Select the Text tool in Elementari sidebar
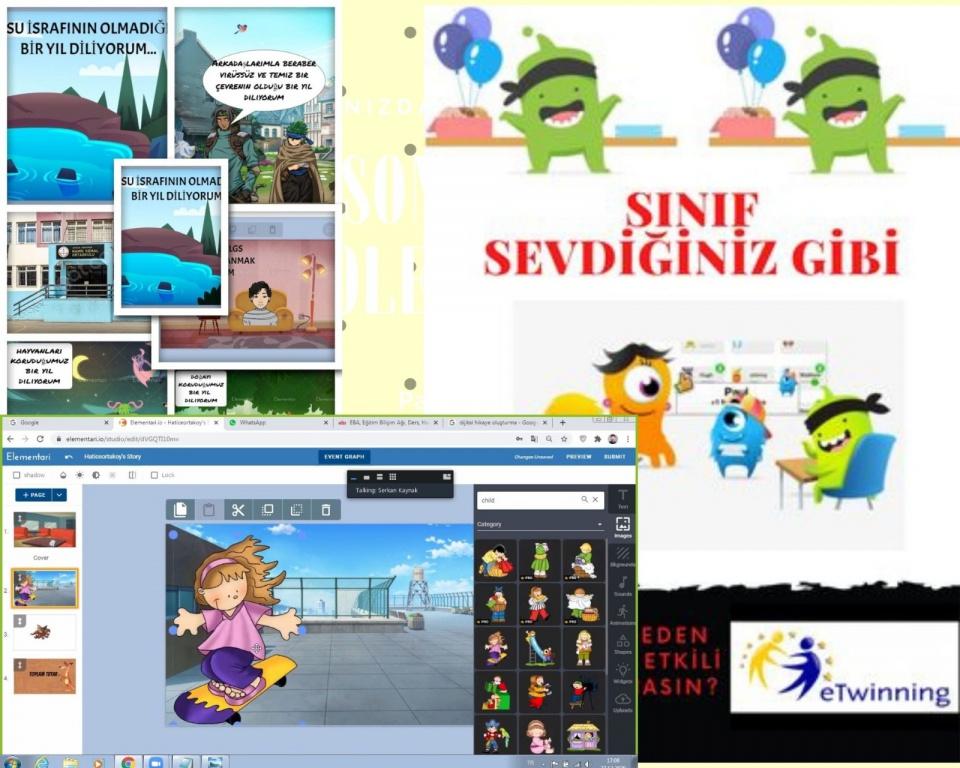This screenshot has width=960, height=768. 622,499
